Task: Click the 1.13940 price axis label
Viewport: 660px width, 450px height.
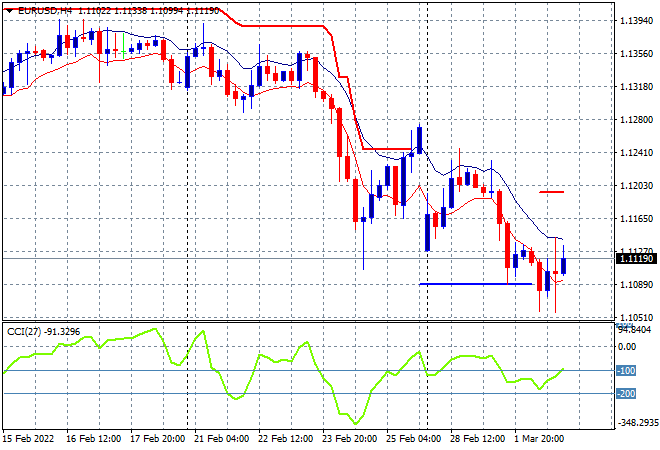Action: pos(637,21)
